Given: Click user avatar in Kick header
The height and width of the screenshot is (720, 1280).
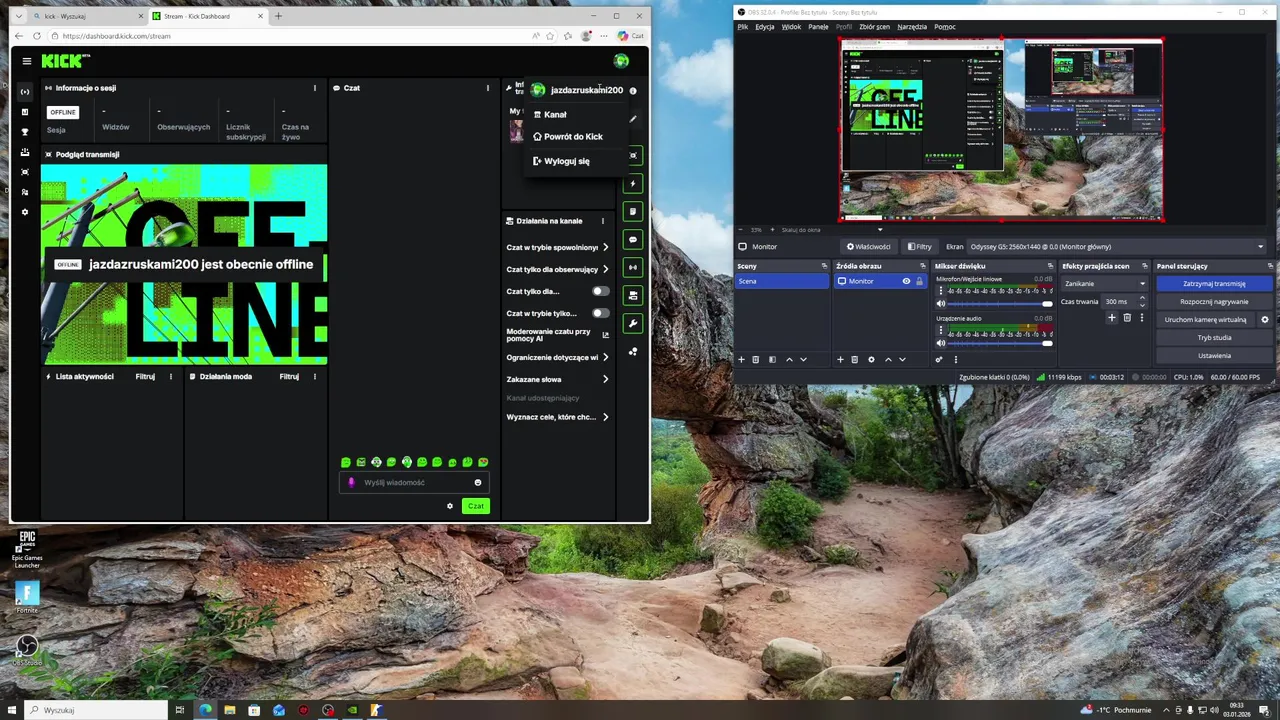Looking at the screenshot, I should click(621, 61).
